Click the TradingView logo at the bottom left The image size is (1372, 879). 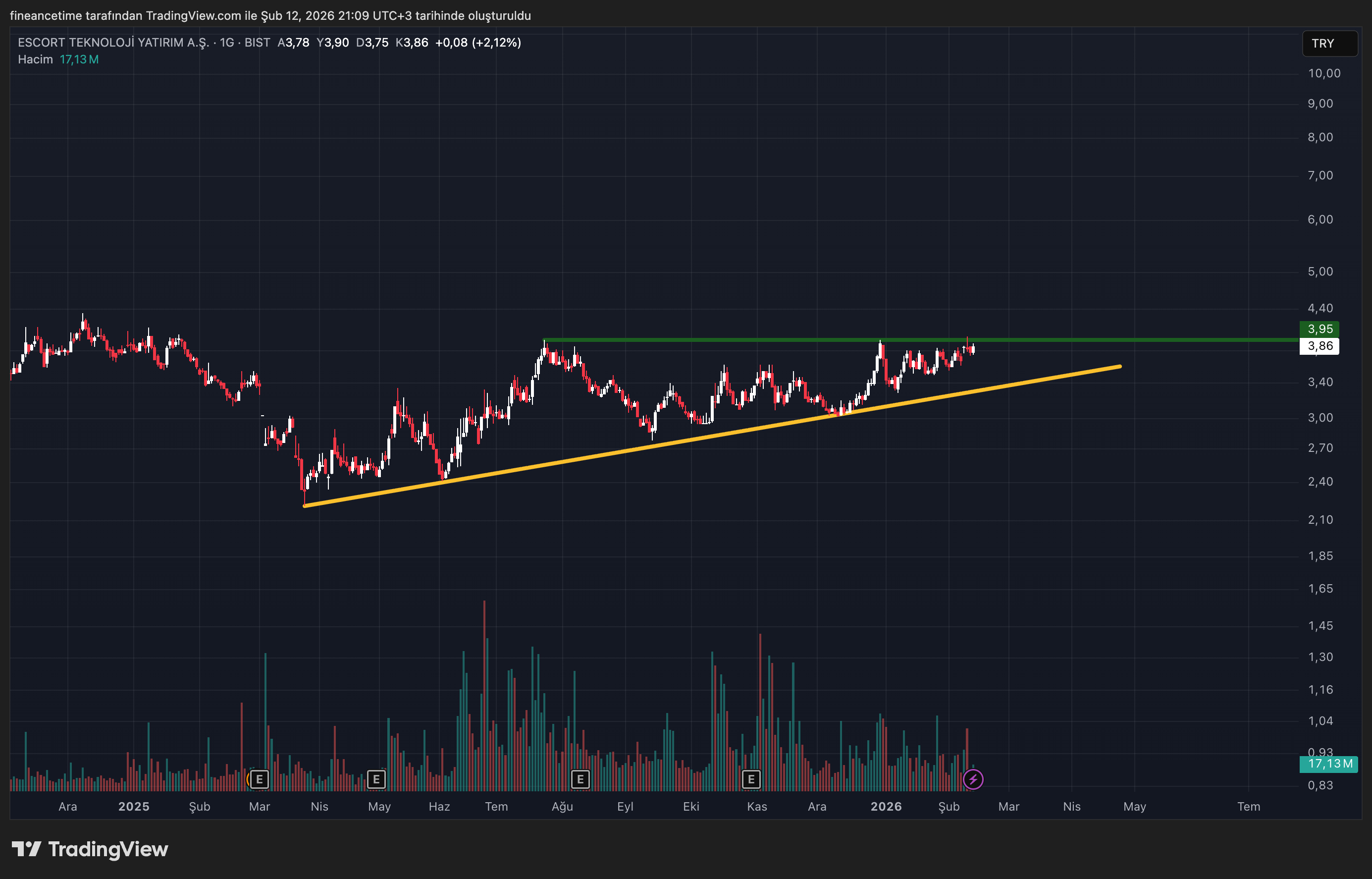90,849
